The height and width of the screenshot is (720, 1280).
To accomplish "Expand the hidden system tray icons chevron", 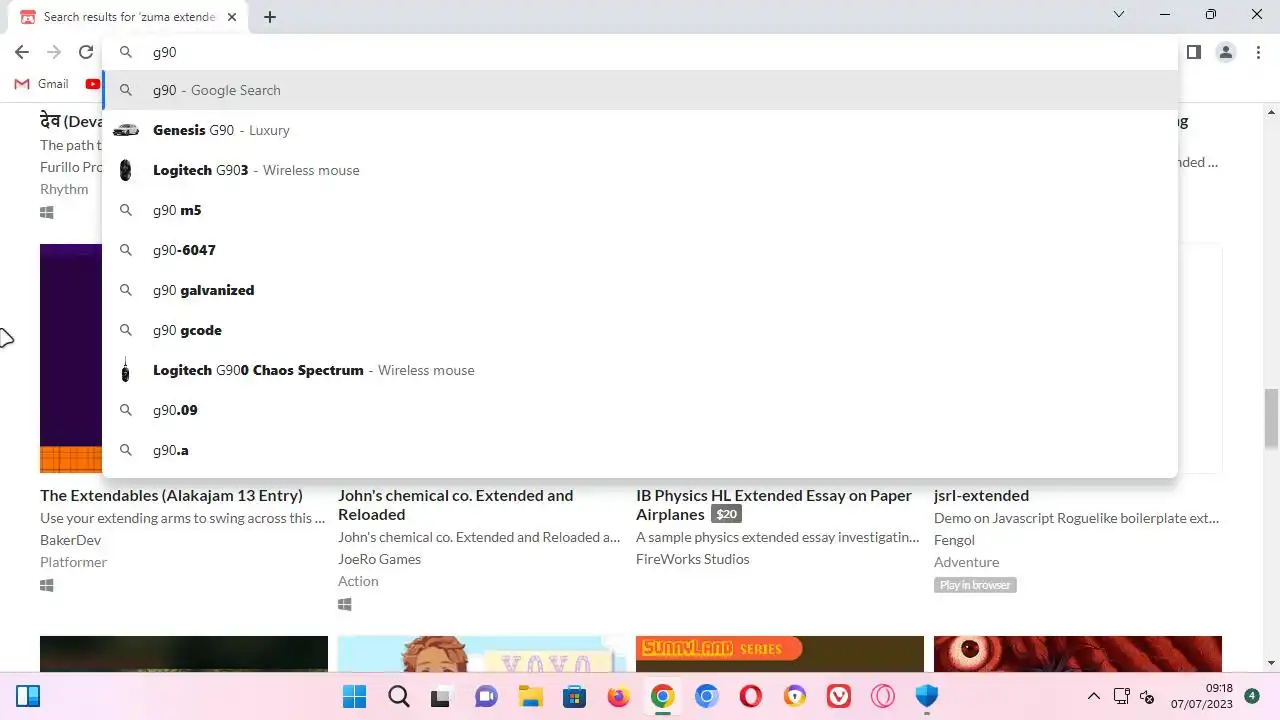I will click(x=1094, y=696).
